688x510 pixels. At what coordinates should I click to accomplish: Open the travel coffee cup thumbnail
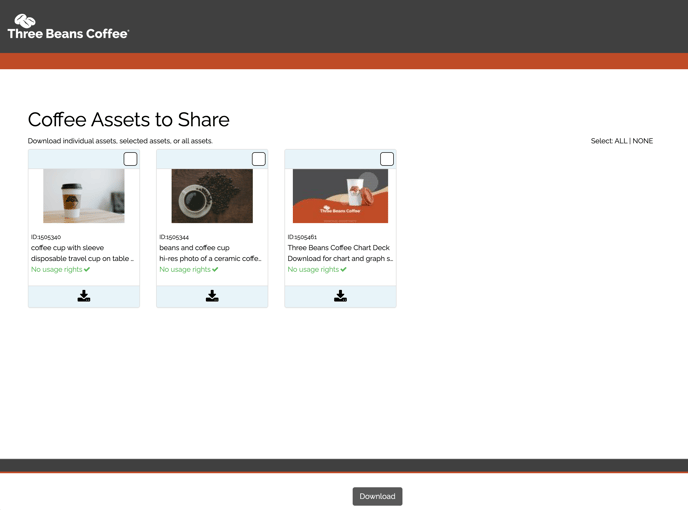pyautogui.click(x=84, y=195)
